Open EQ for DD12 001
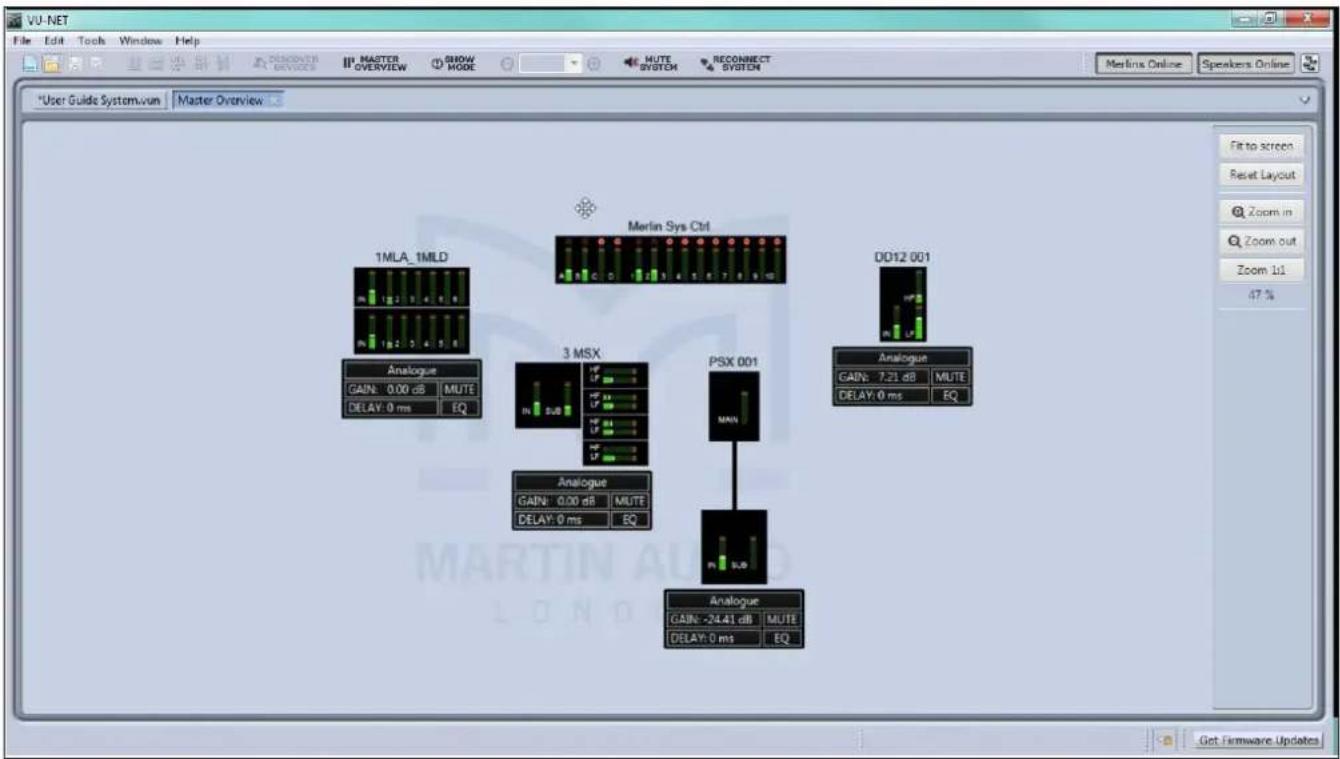The image size is (1340, 759). tap(950, 395)
